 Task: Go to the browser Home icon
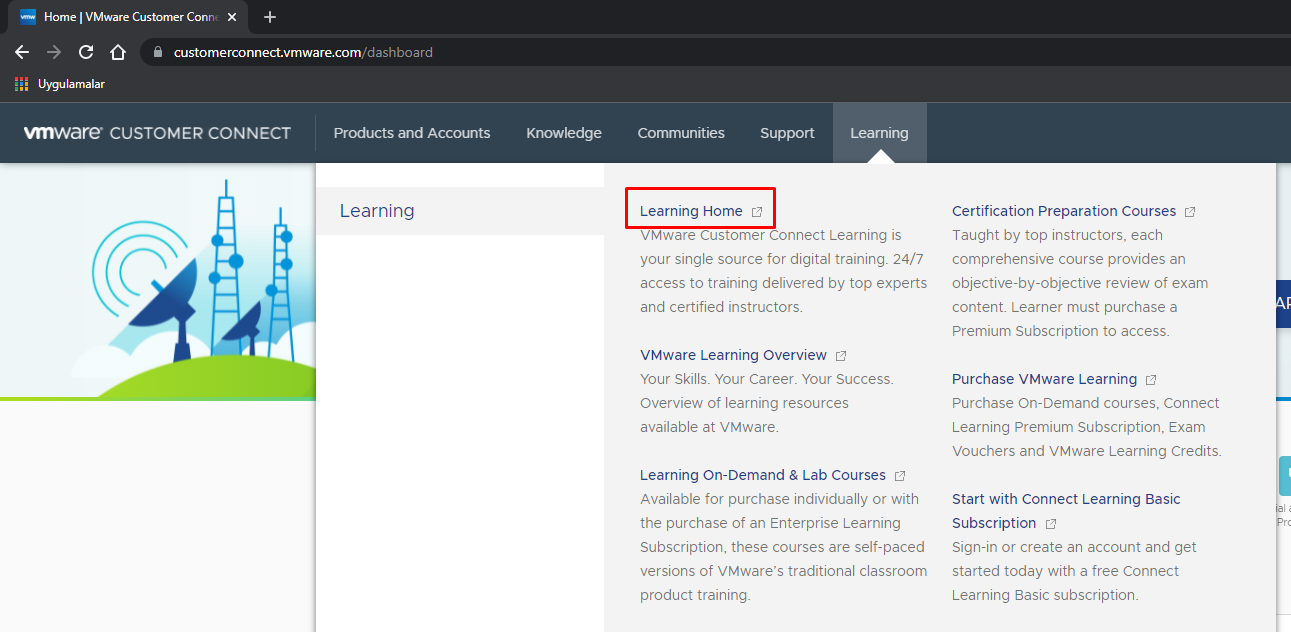click(x=118, y=52)
